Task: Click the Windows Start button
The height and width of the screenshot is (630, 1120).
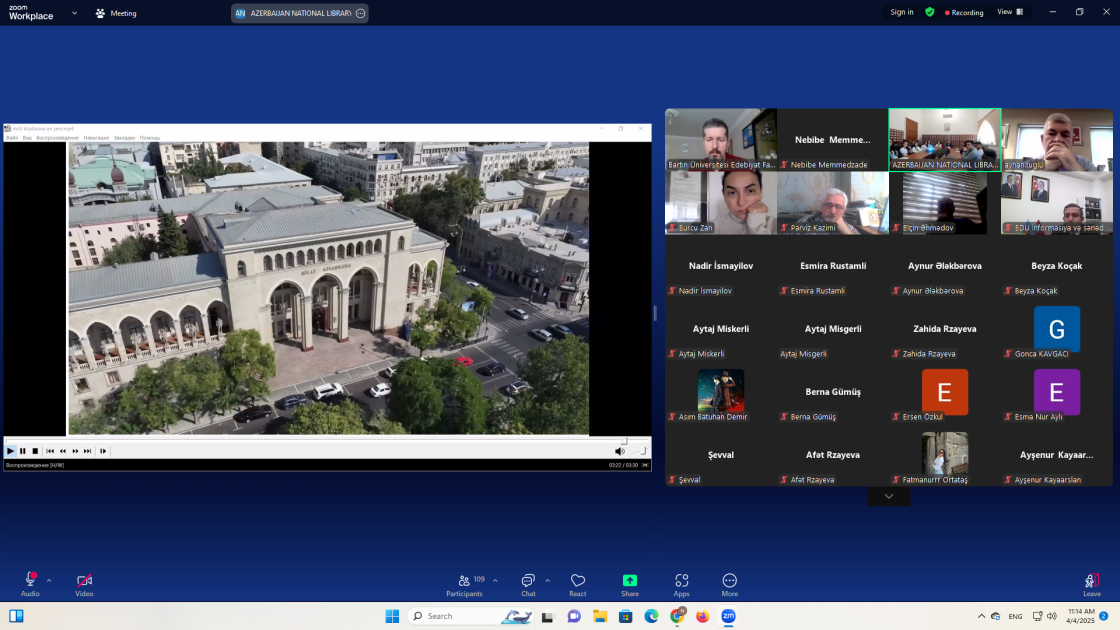Action: (392, 616)
